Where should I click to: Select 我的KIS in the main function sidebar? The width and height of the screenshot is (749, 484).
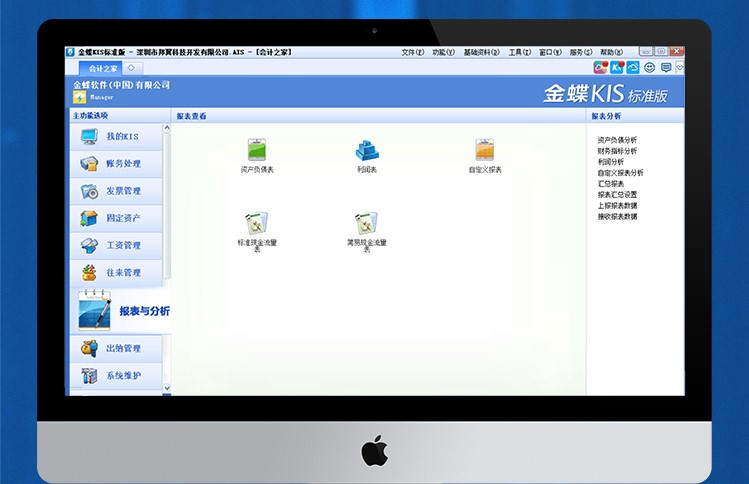116,137
